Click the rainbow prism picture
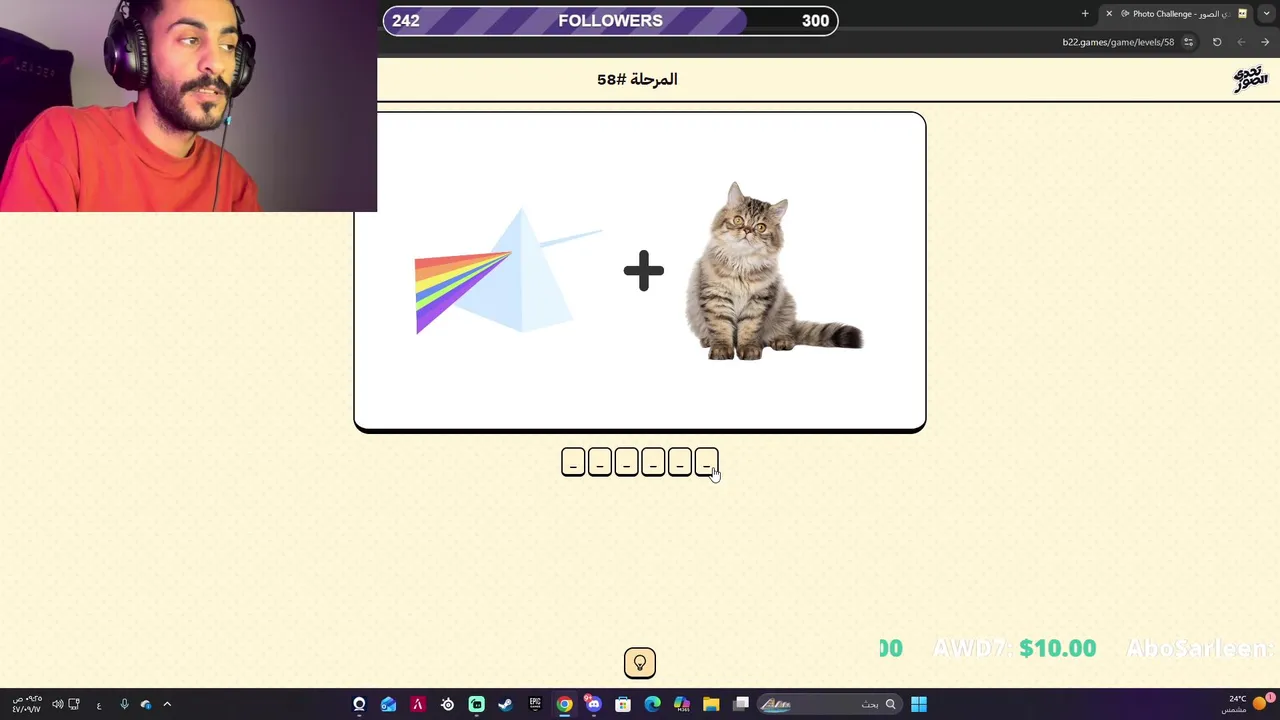Viewport: 1280px width, 720px height. tap(508, 271)
